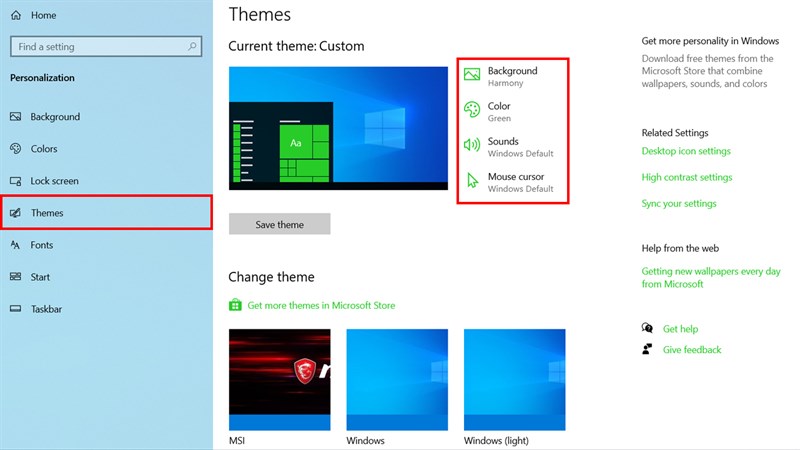The height and width of the screenshot is (450, 800).
Task: Click the Get help link
Action: pyautogui.click(x=680, y=329)
